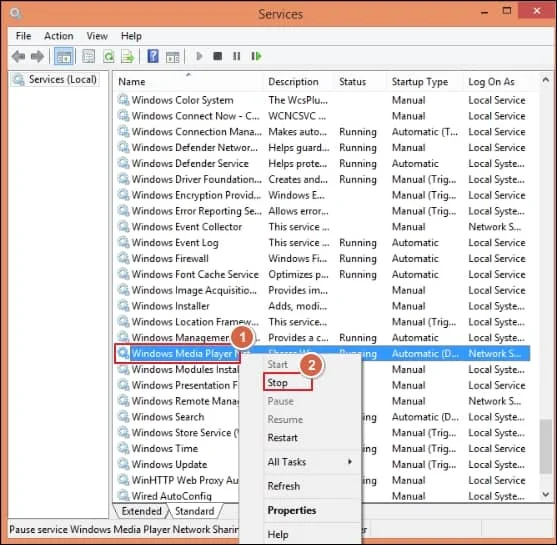Toggle the Show/Hide Console Tree icon

pyautogui.click(x=64, y=56)
